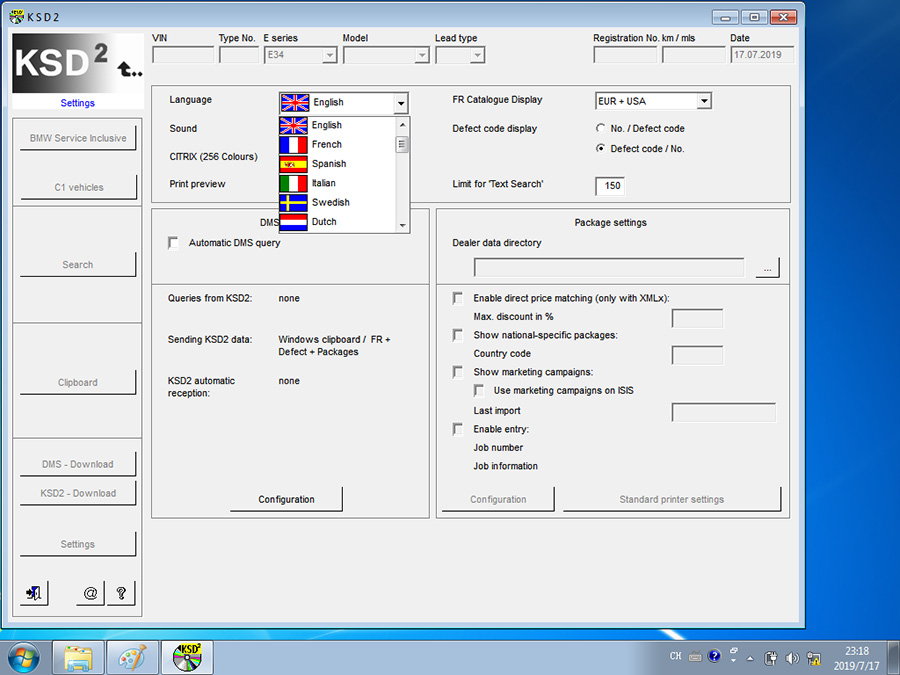Click the language list scrollbar thumb
Image resolution: width=900 pixels, height=675 pixels.
pyautogui.click(x=402, y=143)
